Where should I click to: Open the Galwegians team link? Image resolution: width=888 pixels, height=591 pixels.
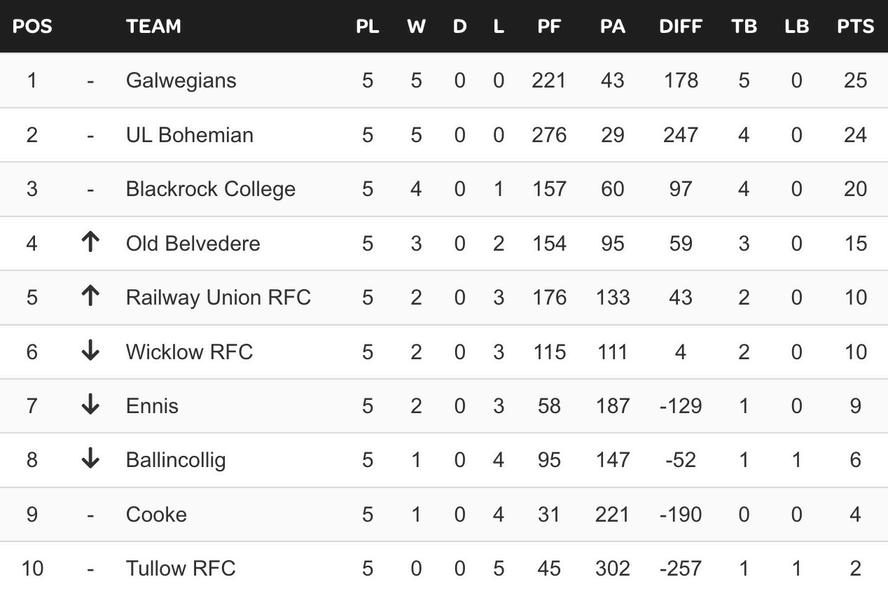pos(181,80)
